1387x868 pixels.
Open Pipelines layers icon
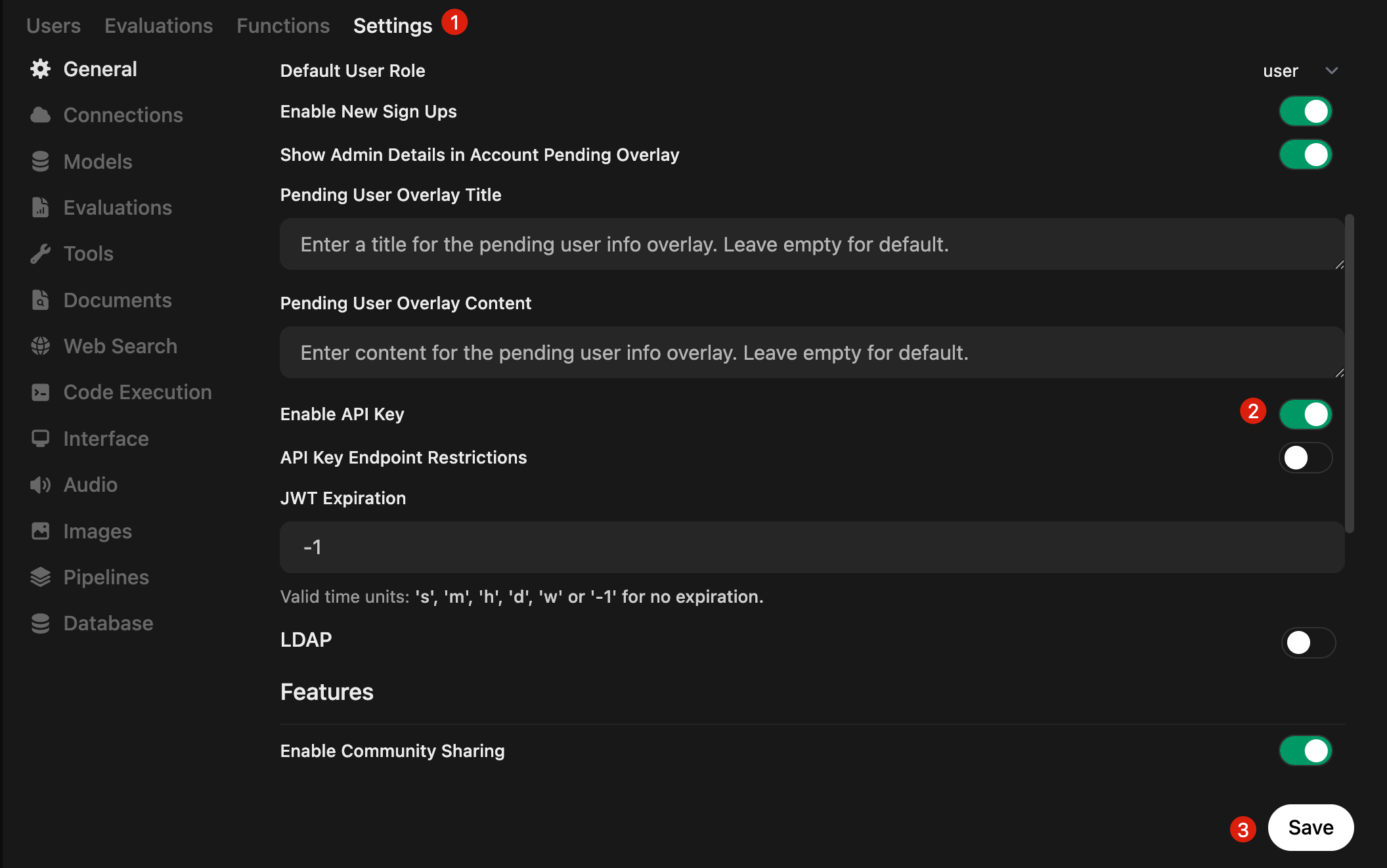(x=41, y=577)
